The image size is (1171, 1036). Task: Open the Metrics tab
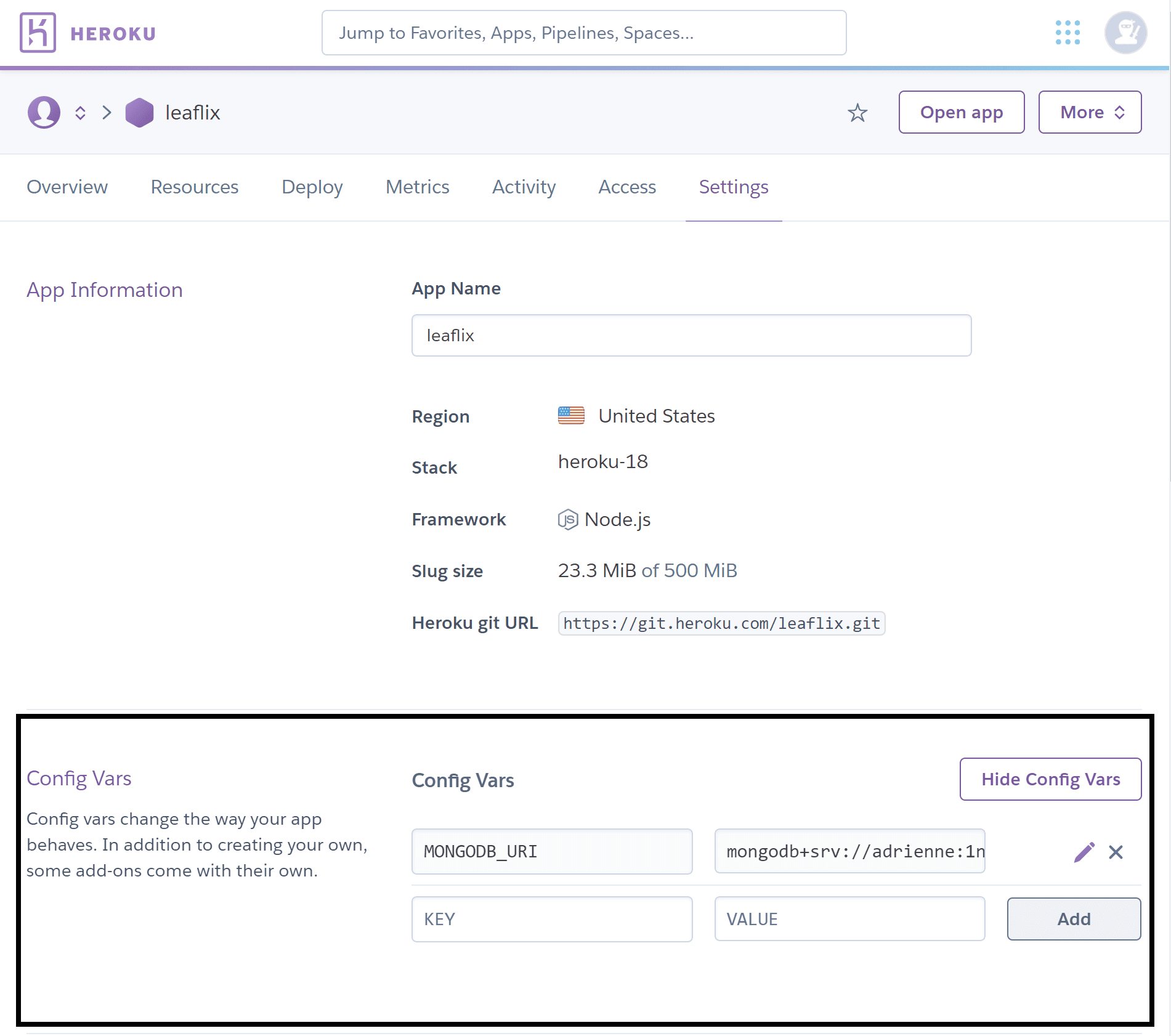417,187
